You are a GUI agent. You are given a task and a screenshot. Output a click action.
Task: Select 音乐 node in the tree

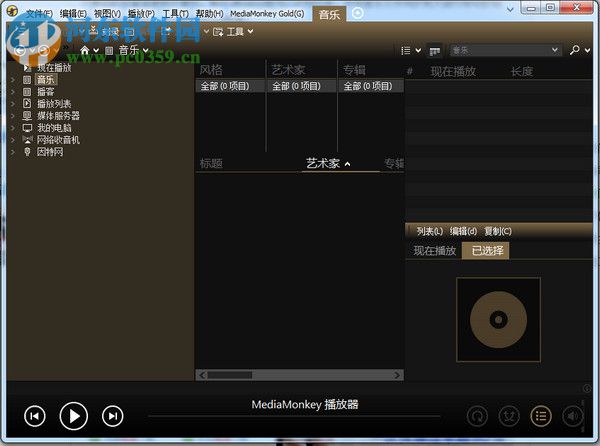coord(46,80)
